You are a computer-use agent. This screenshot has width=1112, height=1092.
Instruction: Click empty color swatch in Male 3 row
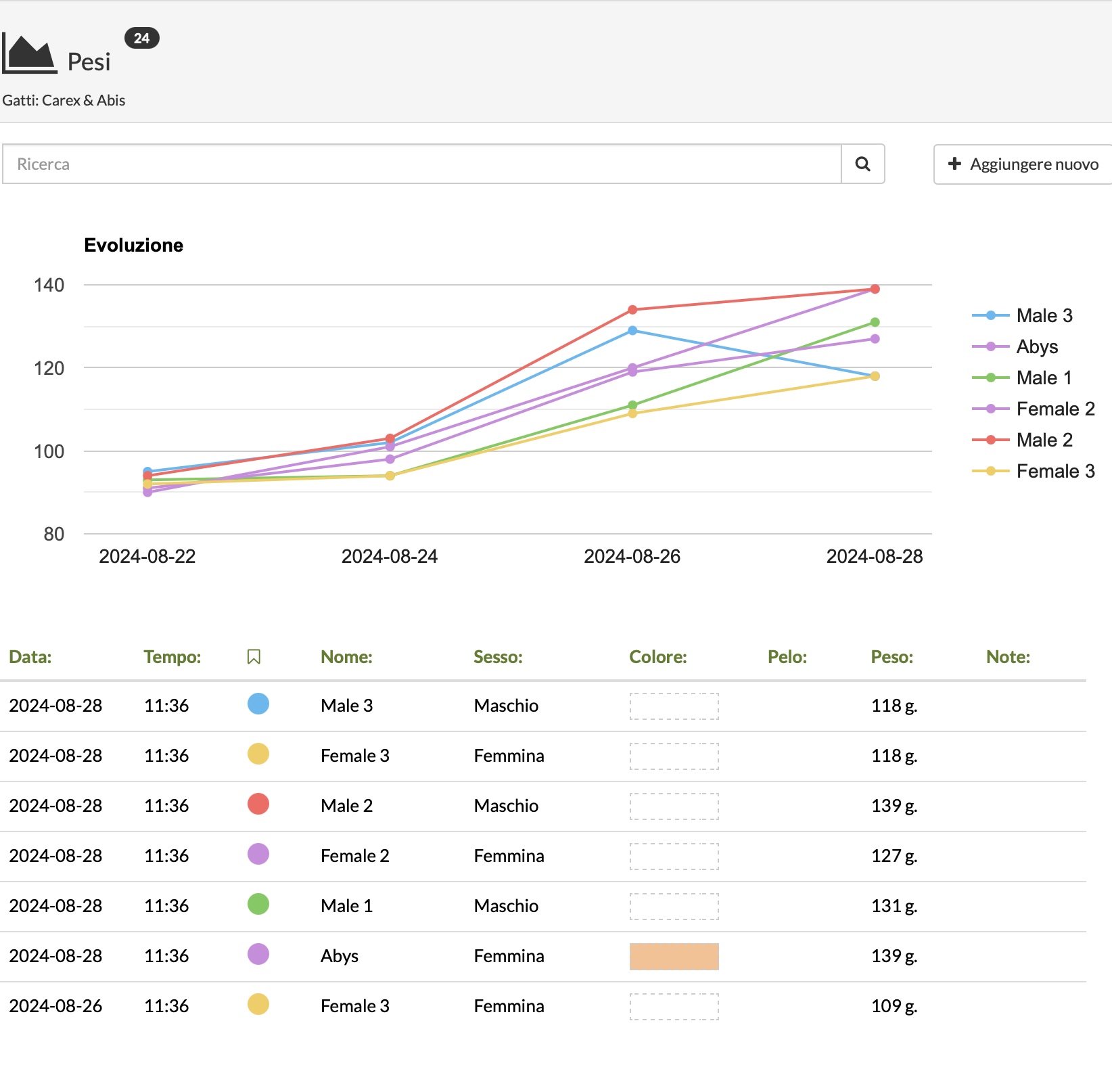point(674,706)
